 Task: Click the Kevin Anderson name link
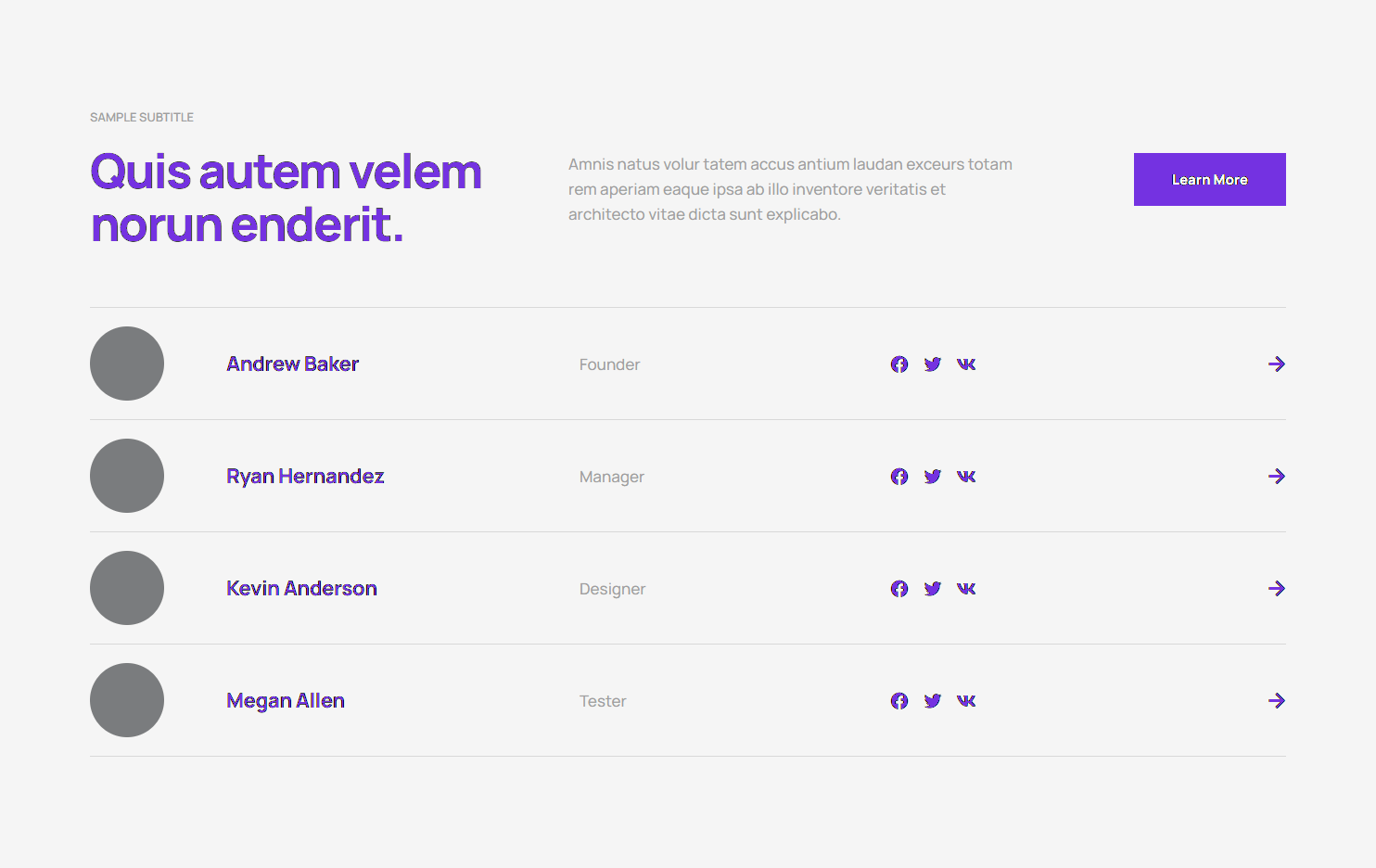tap(301, 589)
